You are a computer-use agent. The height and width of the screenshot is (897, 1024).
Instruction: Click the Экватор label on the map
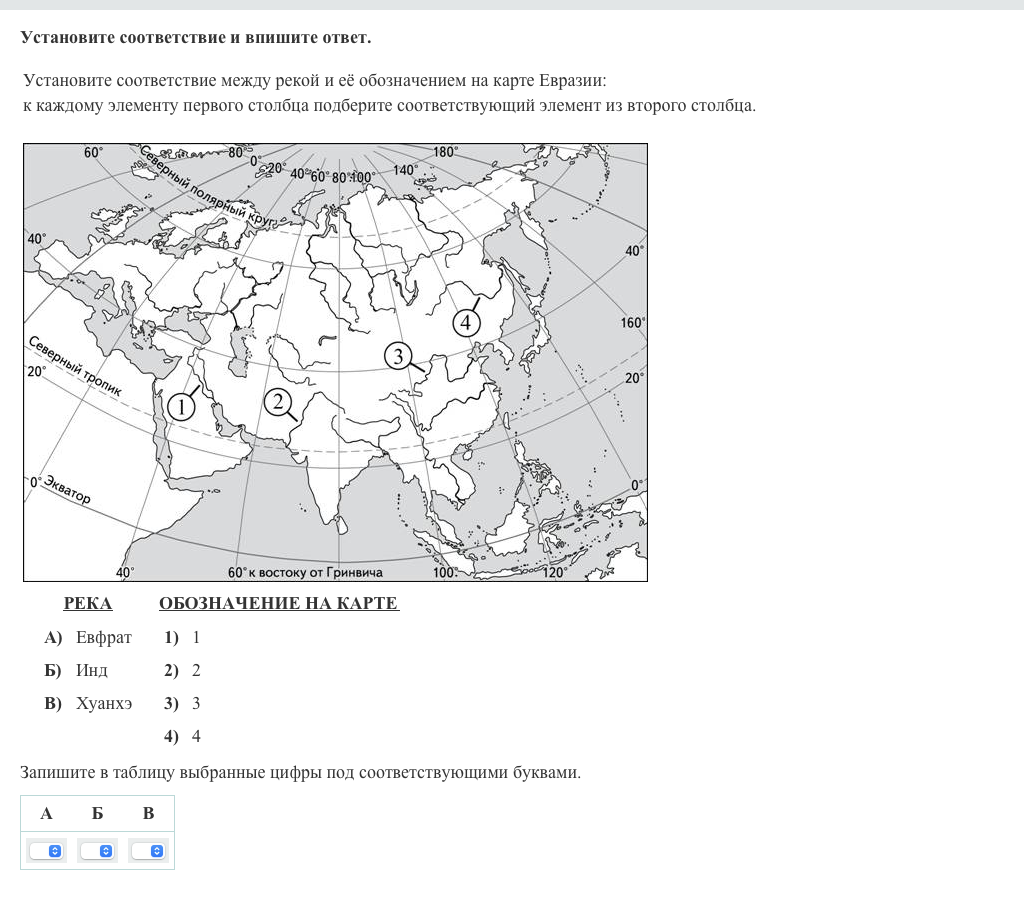(x=66, y=490)
